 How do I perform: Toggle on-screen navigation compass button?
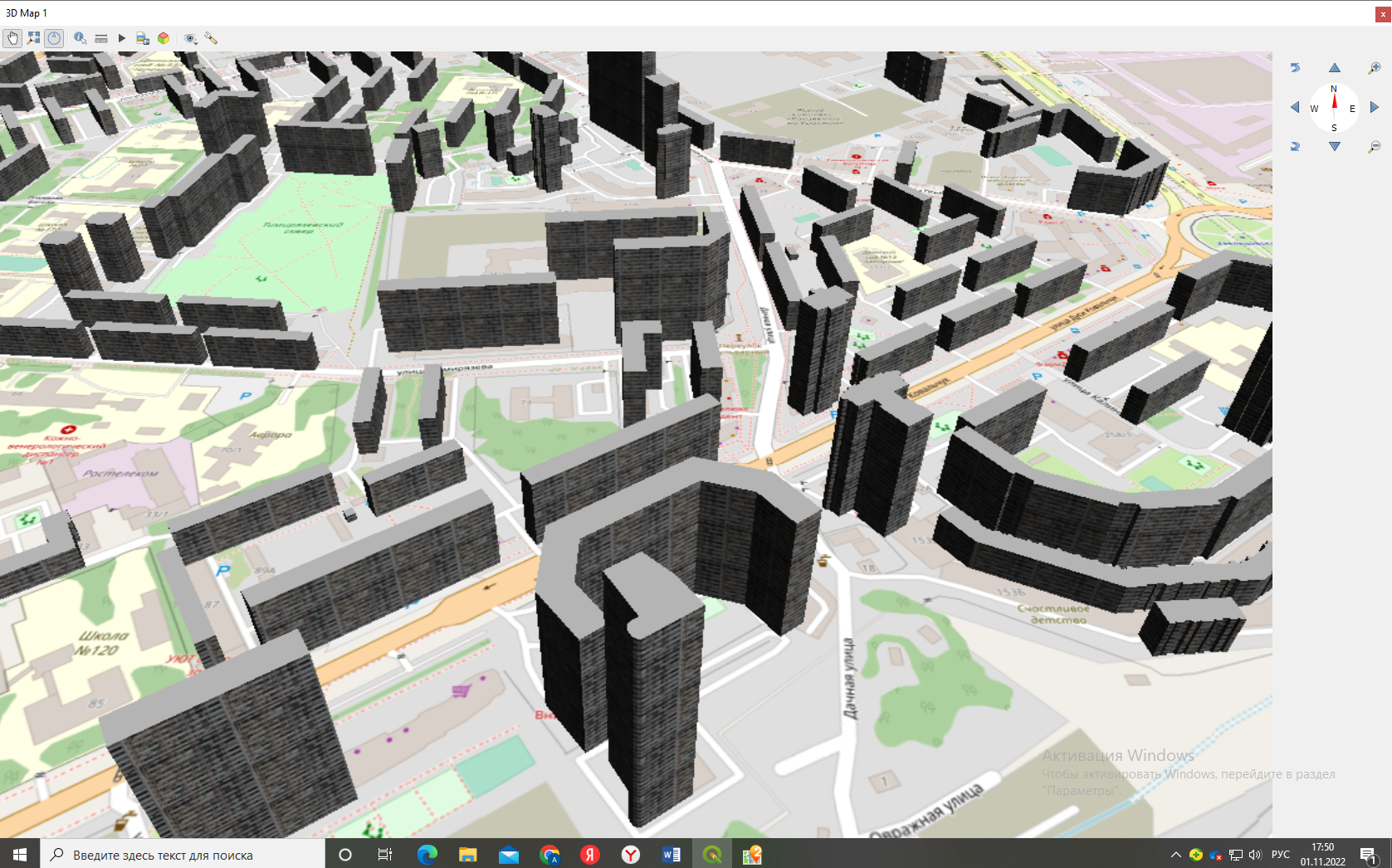[x=54, y=38]
